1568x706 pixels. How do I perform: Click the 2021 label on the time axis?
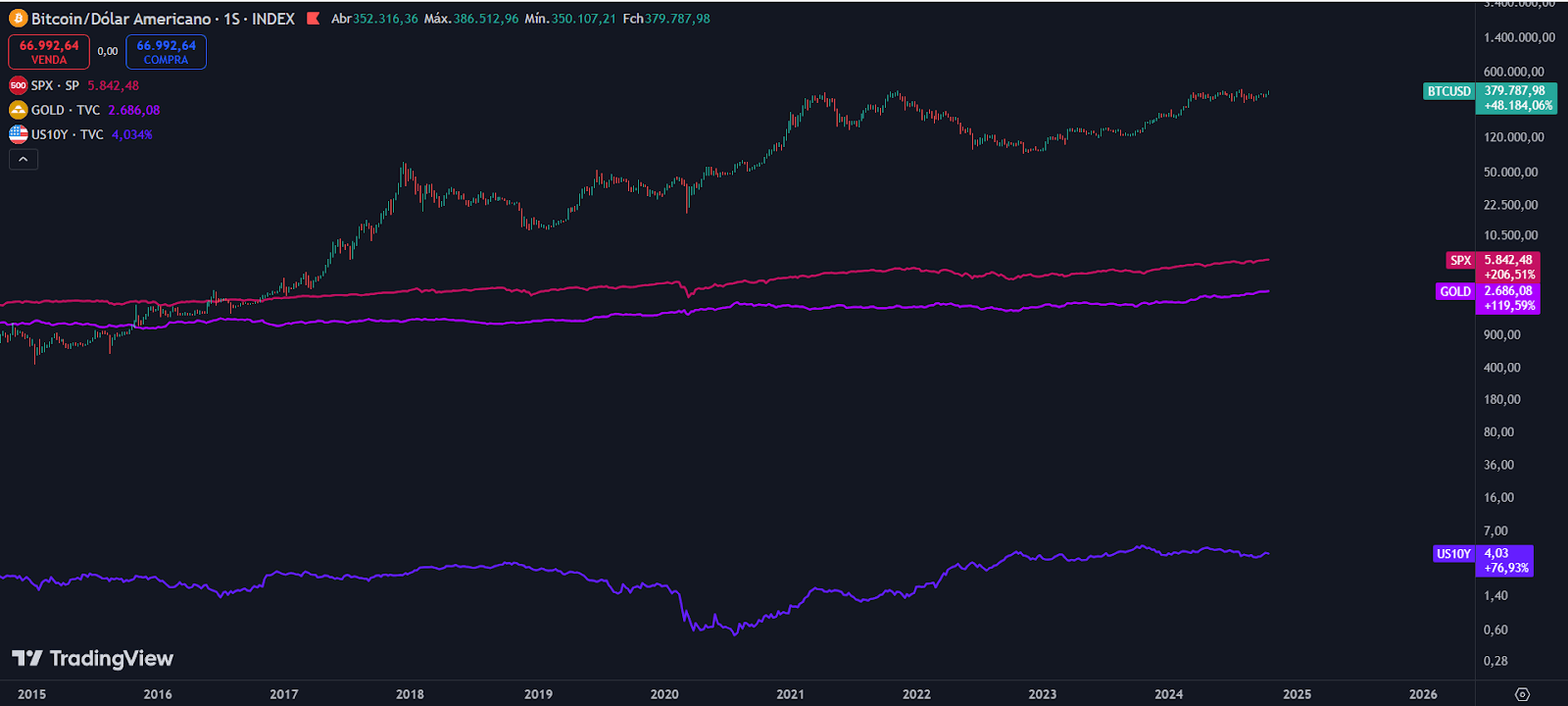(790, 694)
